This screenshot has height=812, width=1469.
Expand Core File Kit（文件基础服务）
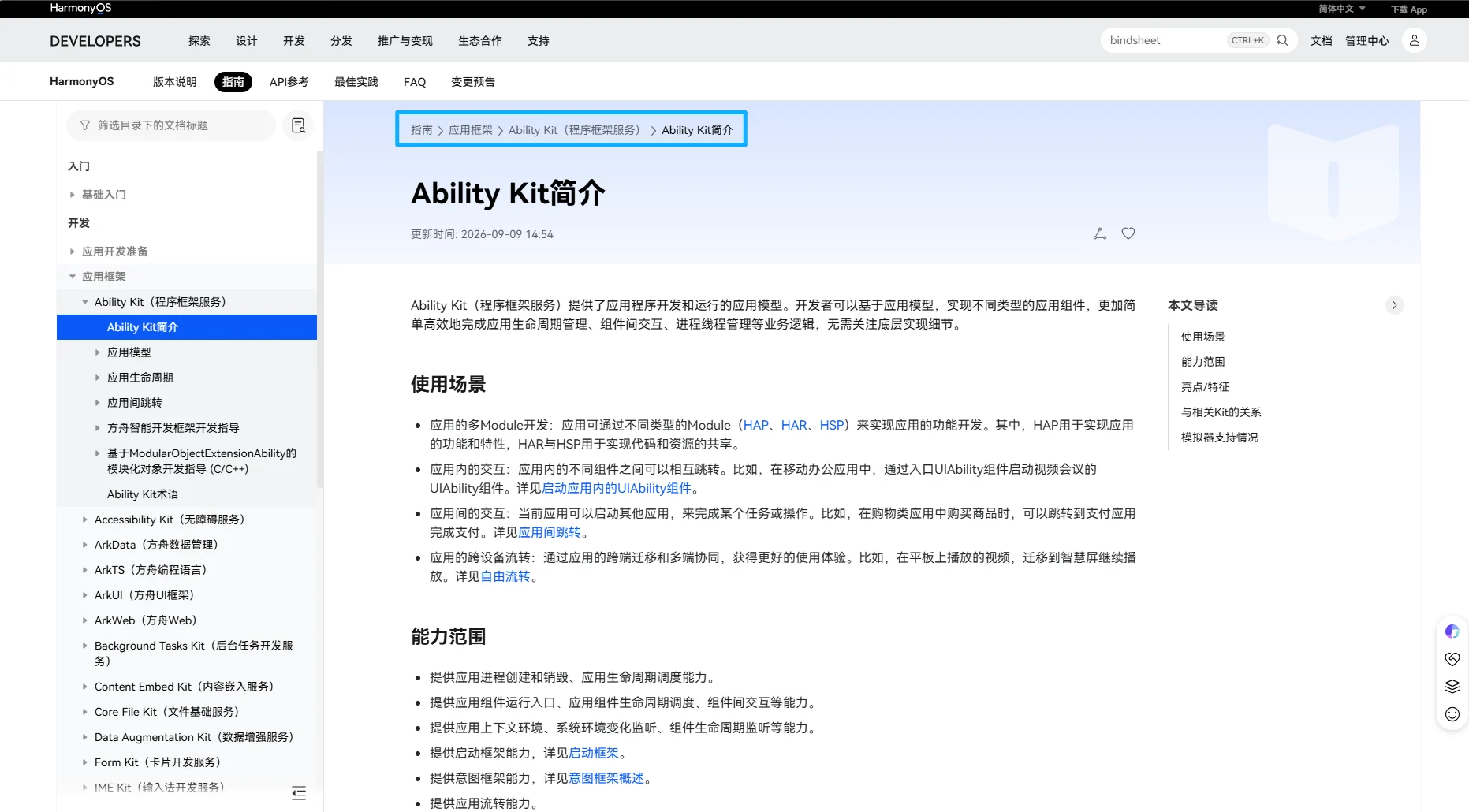click(x=85, y=712)
